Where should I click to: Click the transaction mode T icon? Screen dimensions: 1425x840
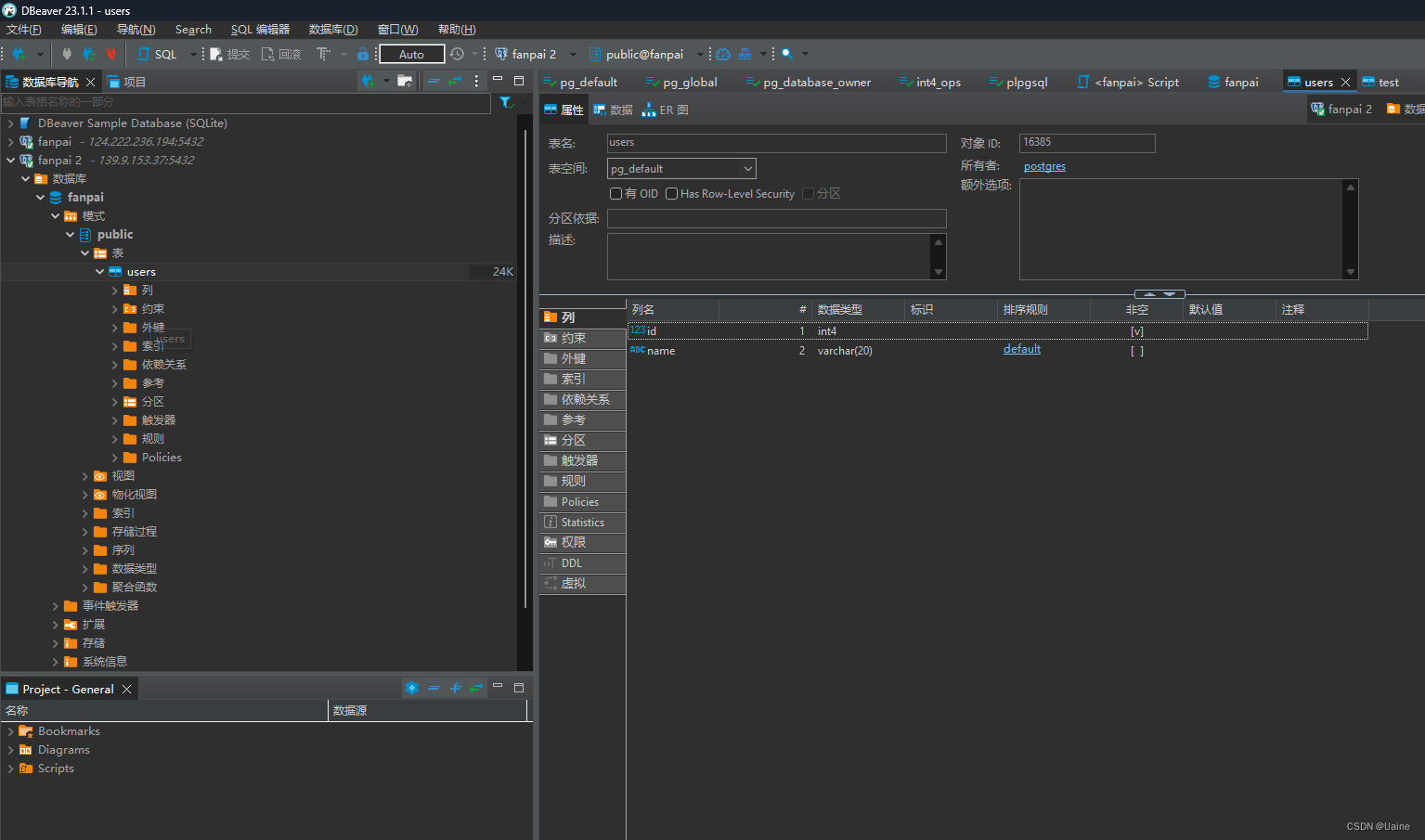point(323,54)
